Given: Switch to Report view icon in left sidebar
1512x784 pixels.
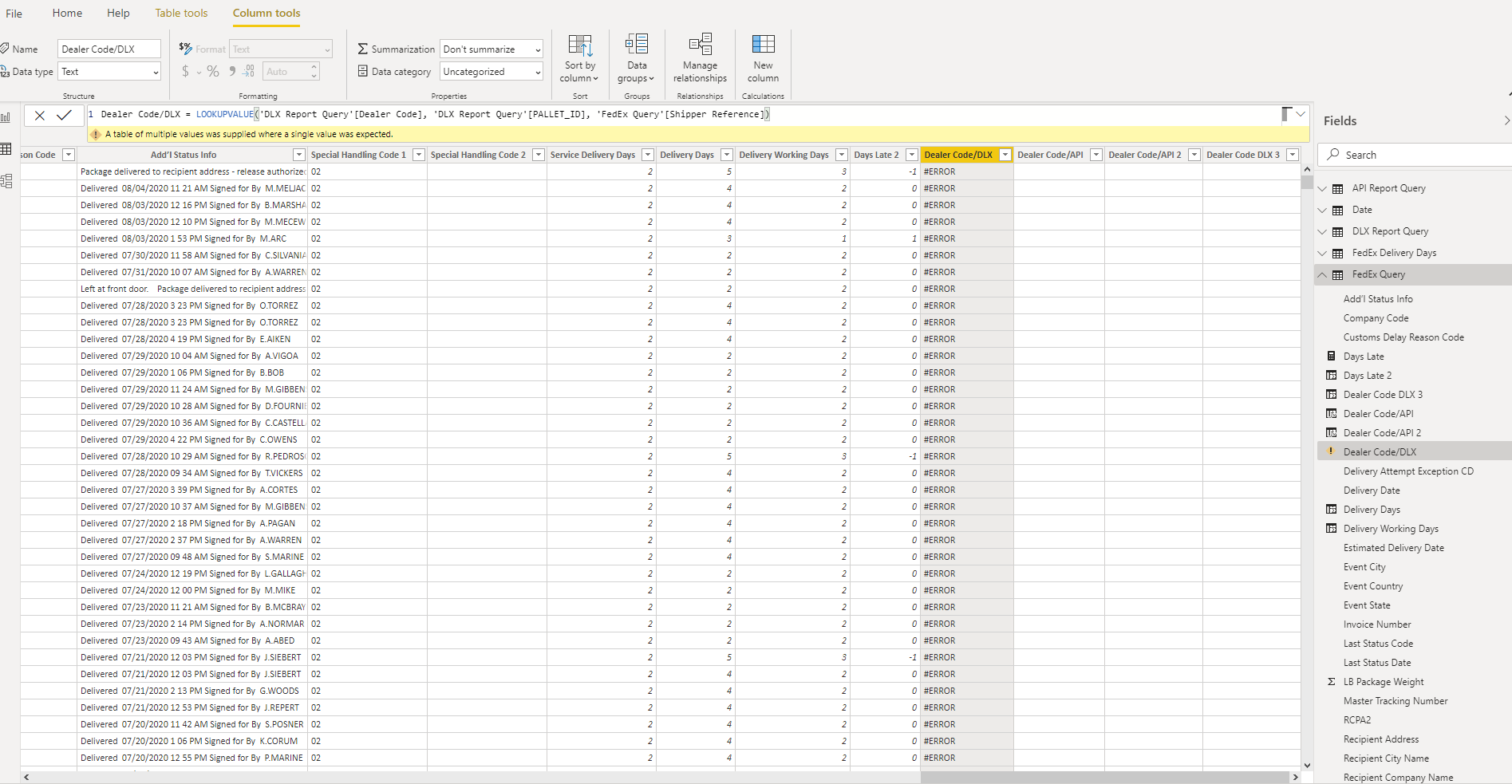Looking at the screenshot, I should [x=6, y=117].
